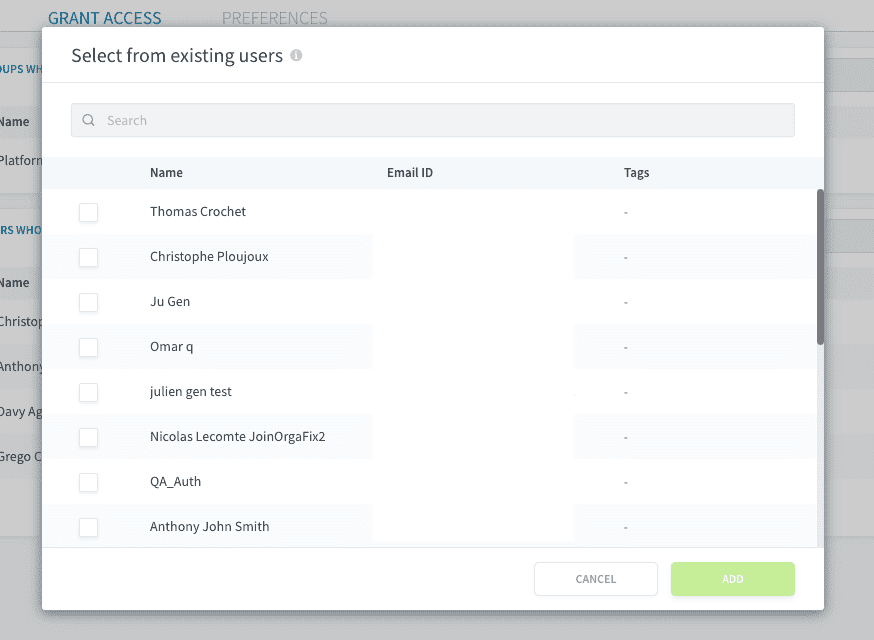The height and width of the screenshot is (640, 874).
Task: Click the name Thomas Crochet
Action: click(x=198, y=211)
